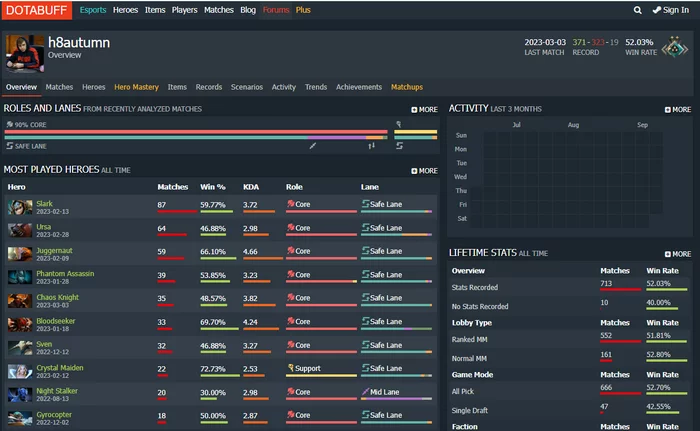Open the Slark hero link
This screenshot has height=431, width=700.
[44, 204]
